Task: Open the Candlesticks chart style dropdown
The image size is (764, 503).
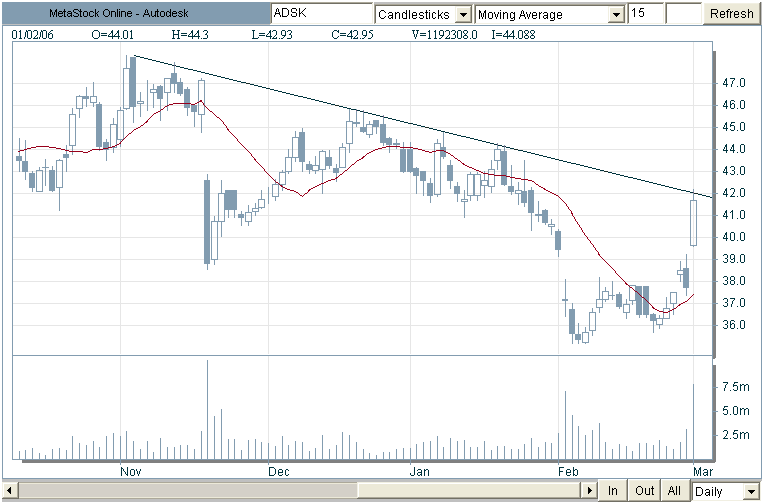Action: tap(423, 14)
